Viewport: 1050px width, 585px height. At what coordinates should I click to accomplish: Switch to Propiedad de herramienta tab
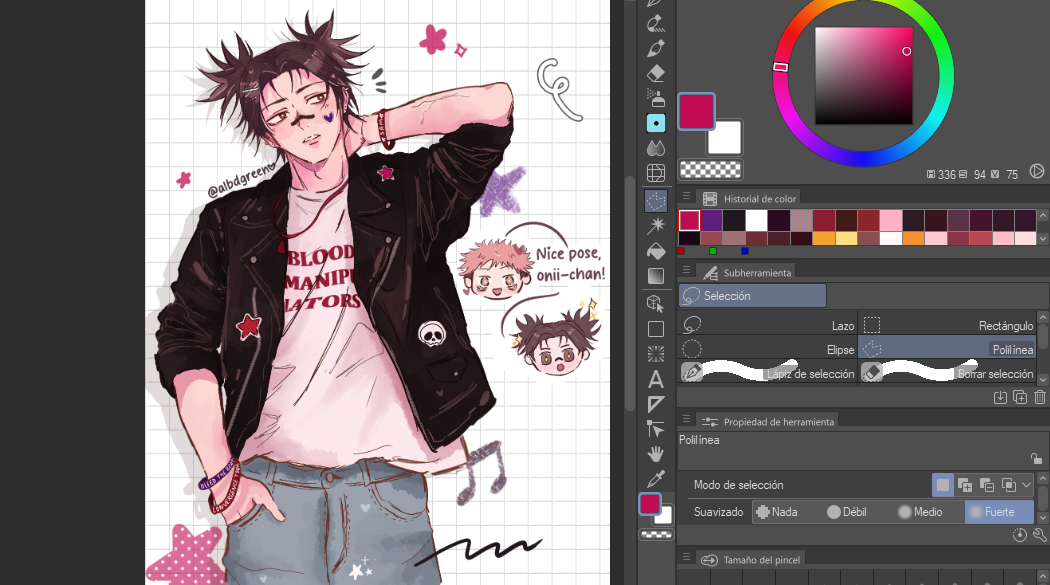coord(767,422)
